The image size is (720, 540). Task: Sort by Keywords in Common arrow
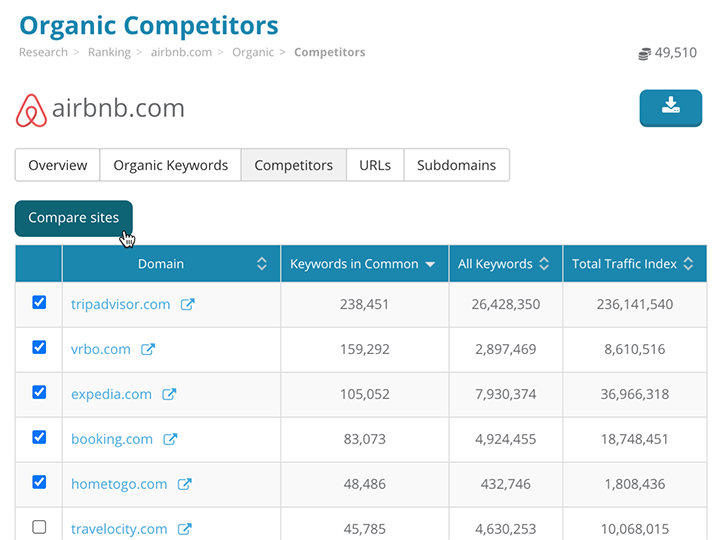[x=430, y=264]
